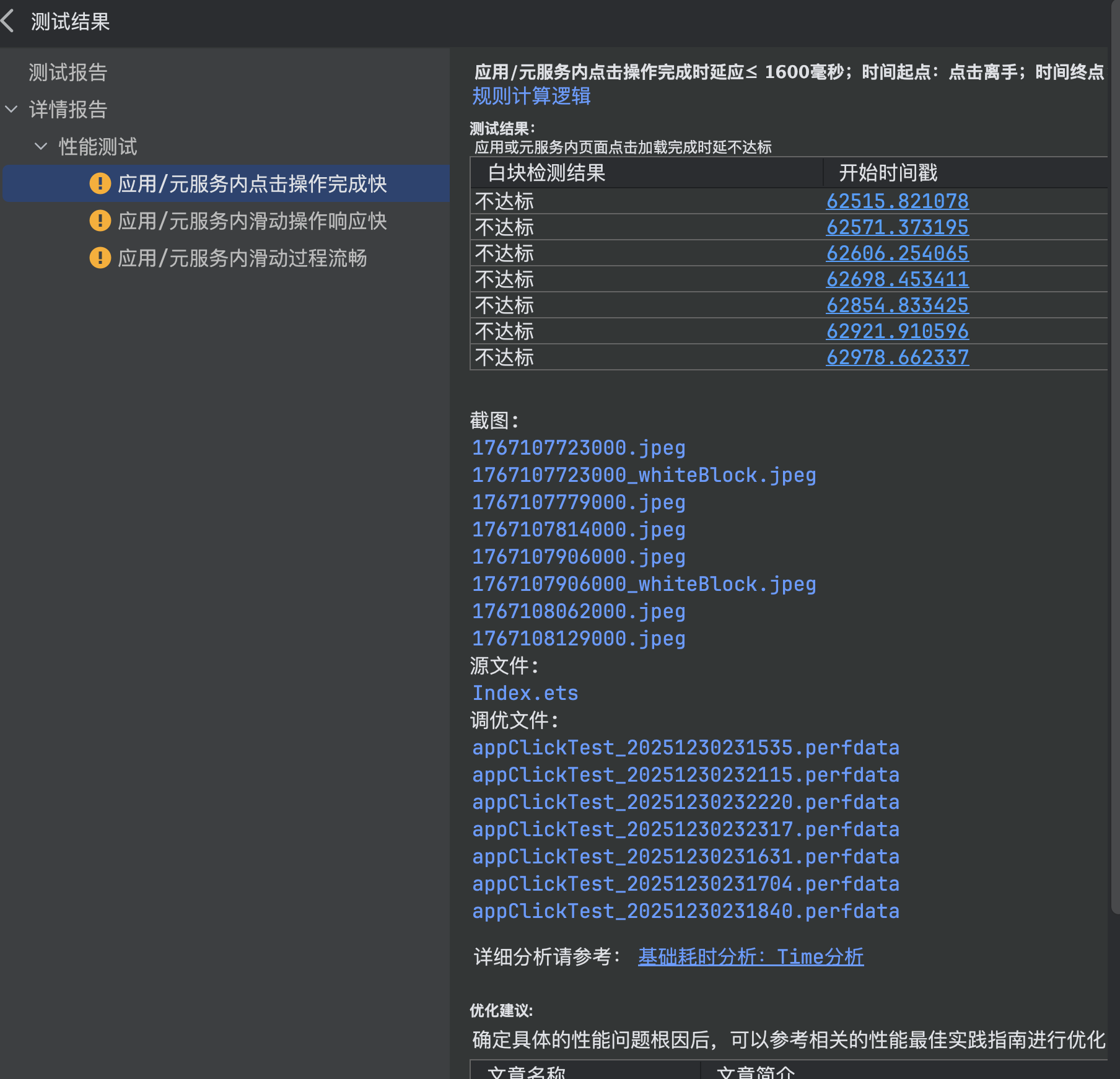This screenshot has width=1120, height=1079.
Task: Open timestamp 62921.910596 link
Action: pyautogui.click(x=897, y=331)
